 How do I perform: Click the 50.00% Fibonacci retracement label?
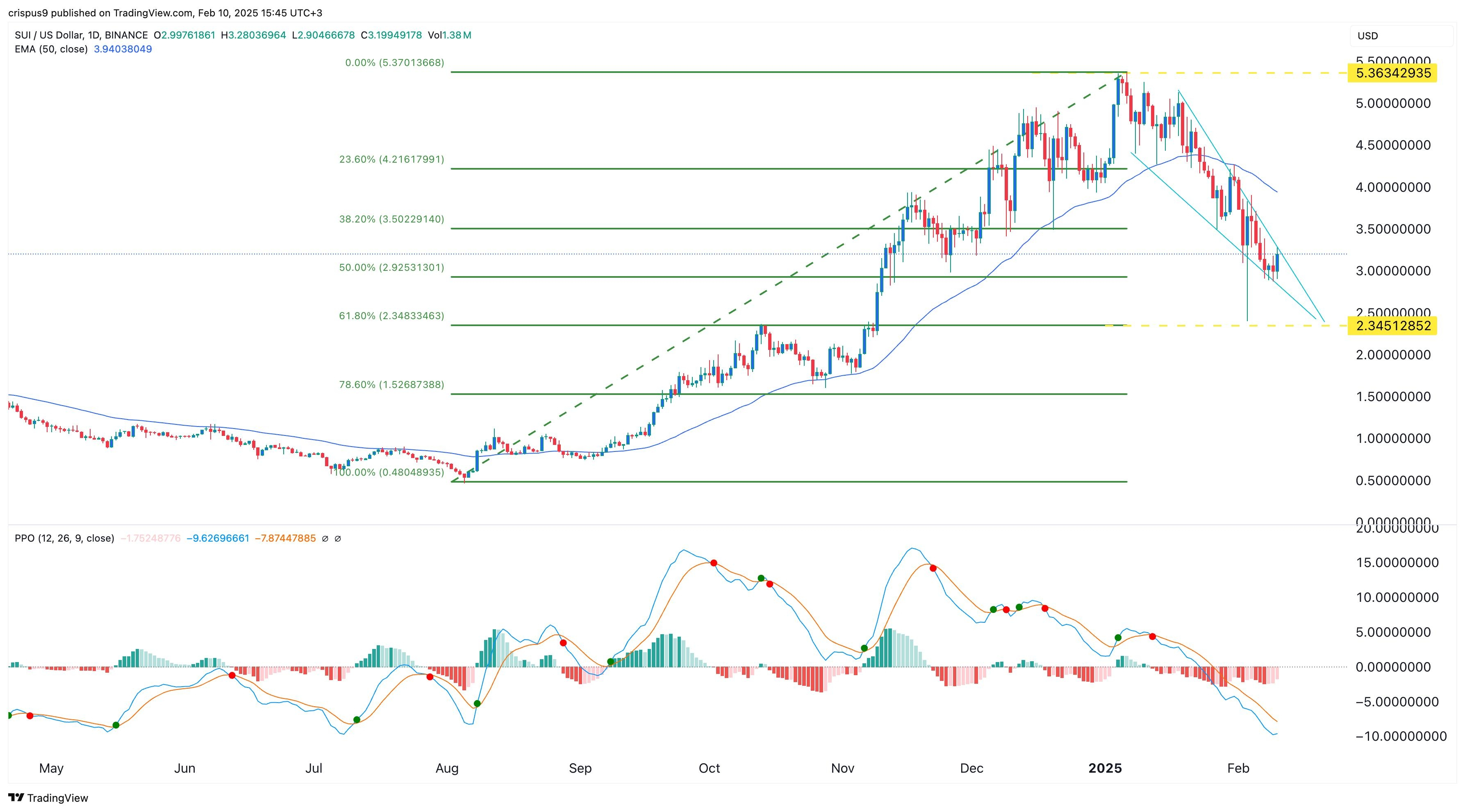point(391,268)
